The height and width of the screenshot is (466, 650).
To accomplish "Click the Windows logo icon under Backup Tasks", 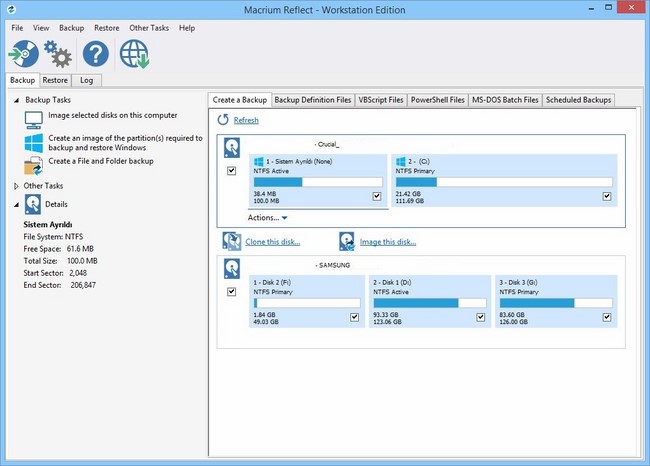I will [33, 142].
